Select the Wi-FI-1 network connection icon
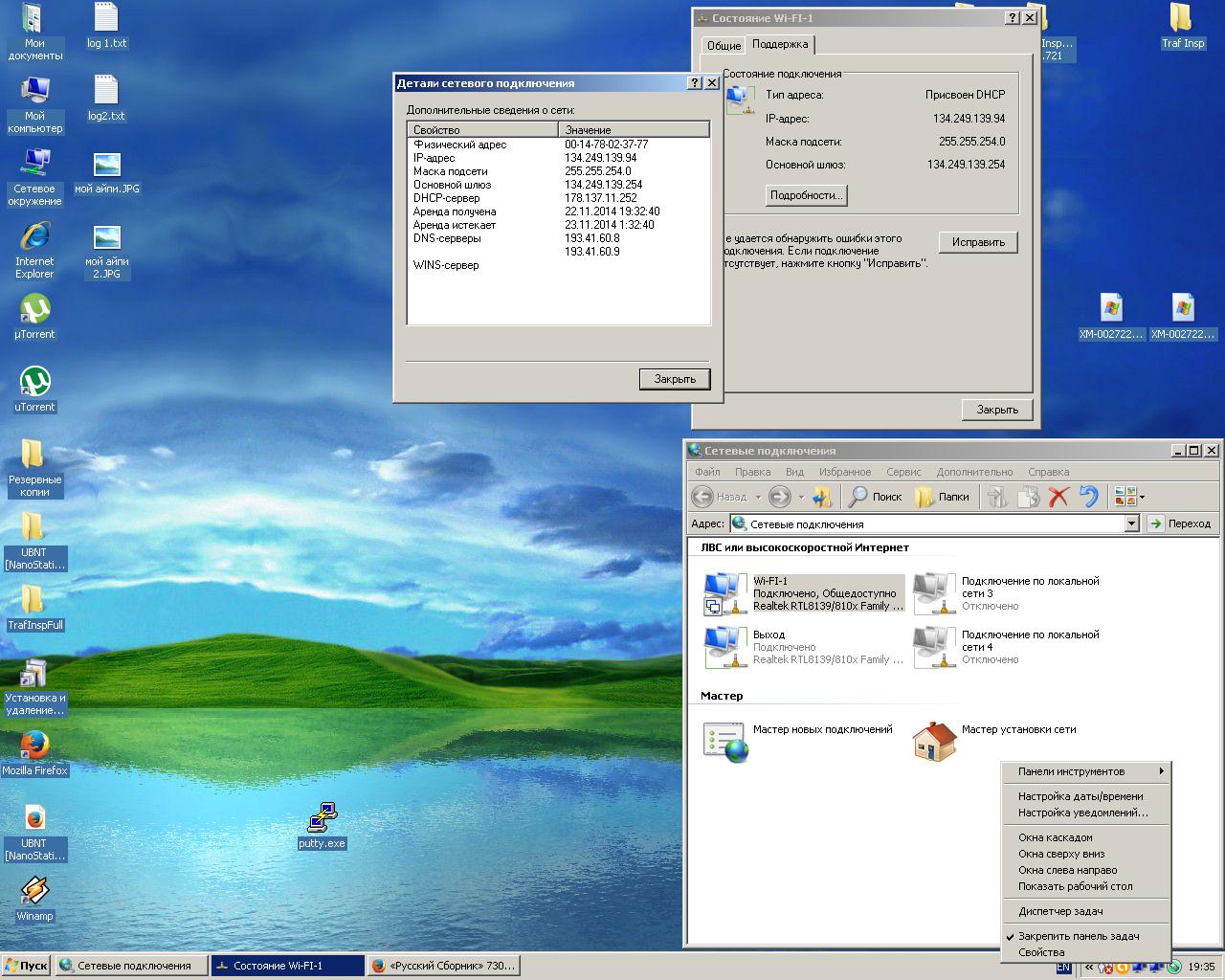1225x980 pixels. click(x=724, y=592)
